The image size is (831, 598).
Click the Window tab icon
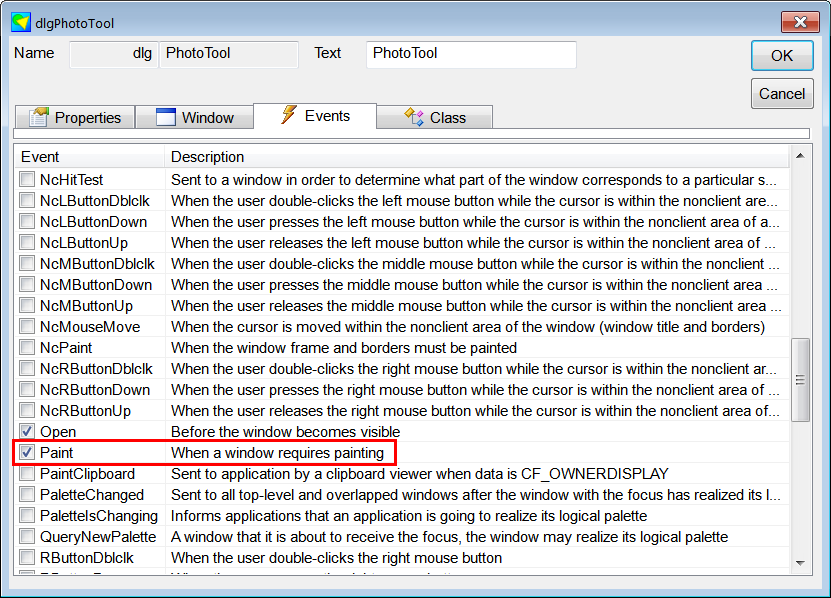(166, 117)
